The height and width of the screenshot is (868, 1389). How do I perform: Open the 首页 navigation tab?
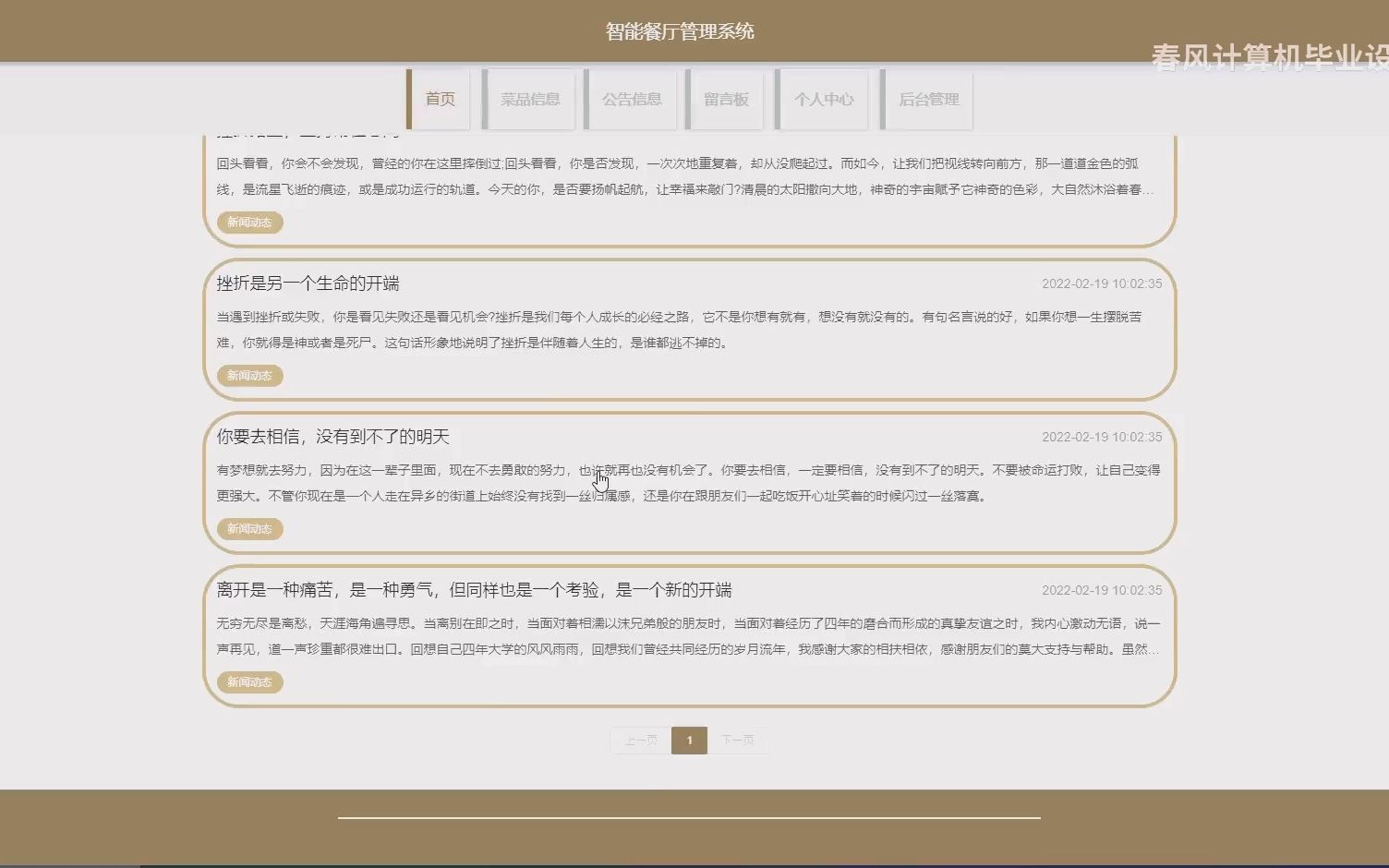440,99
